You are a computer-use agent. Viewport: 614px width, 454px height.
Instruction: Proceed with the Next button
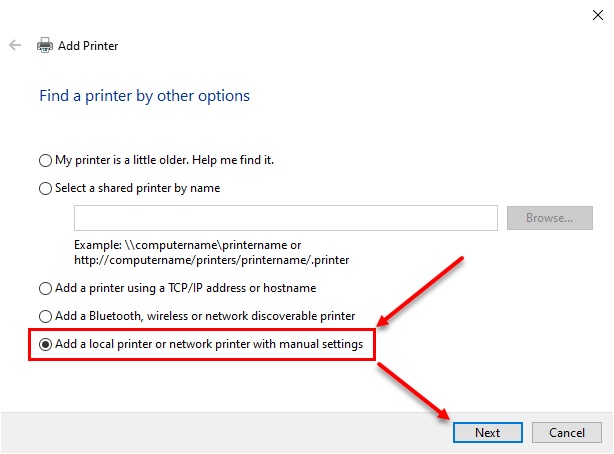488,432
